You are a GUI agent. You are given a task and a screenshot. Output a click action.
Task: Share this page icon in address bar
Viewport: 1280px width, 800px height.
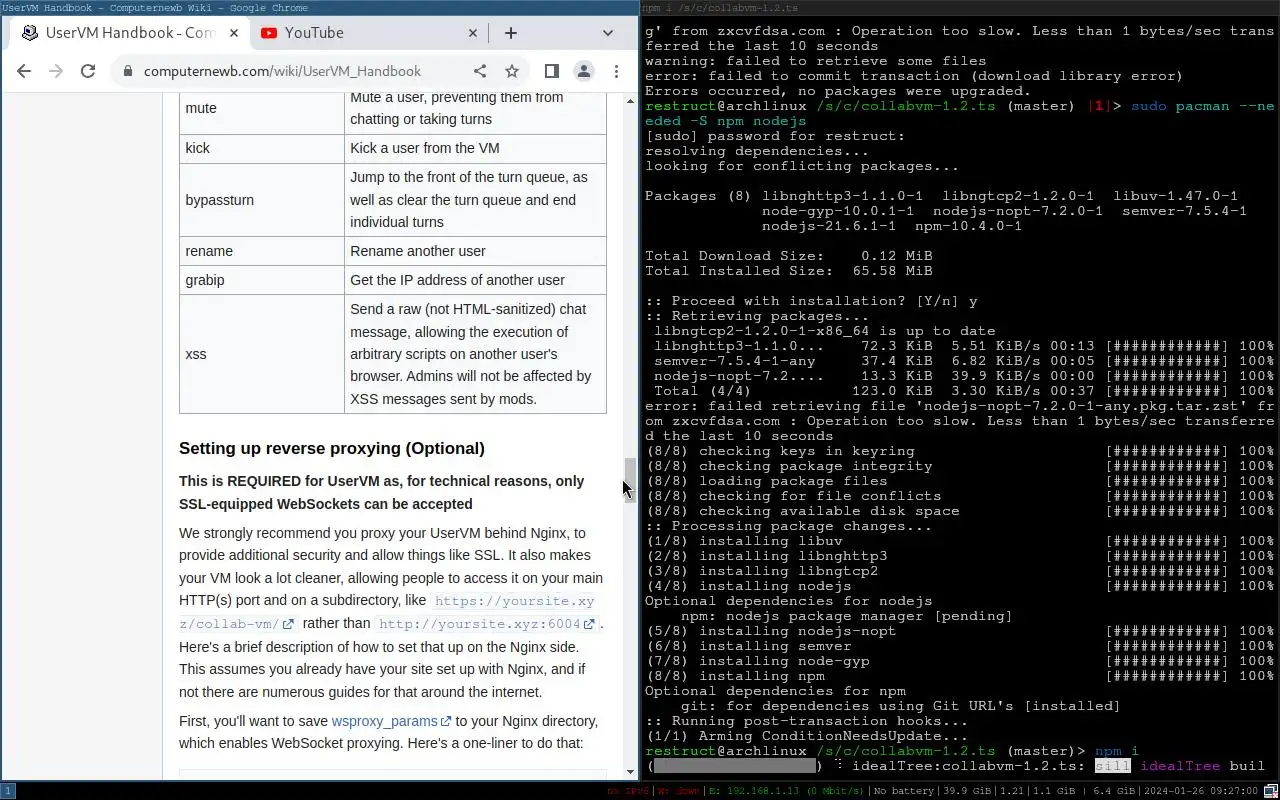pos(480,71)
